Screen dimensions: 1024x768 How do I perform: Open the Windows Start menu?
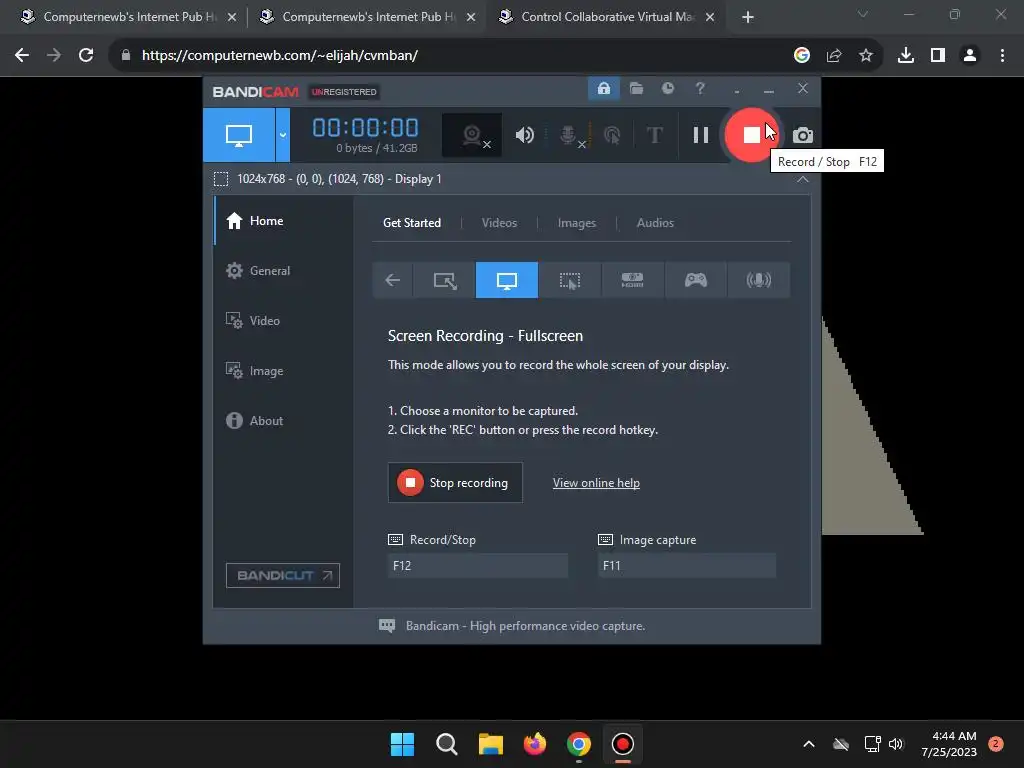click(402, 744)
